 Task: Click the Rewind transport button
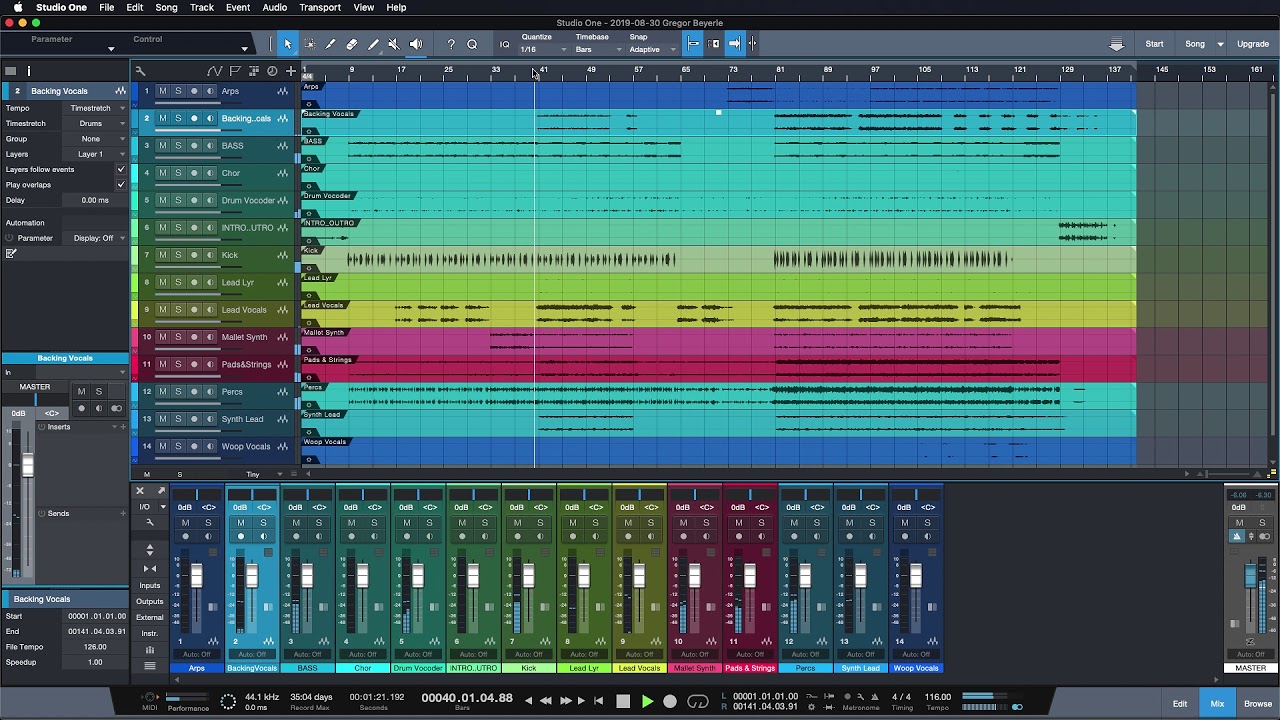coord(545,701)
